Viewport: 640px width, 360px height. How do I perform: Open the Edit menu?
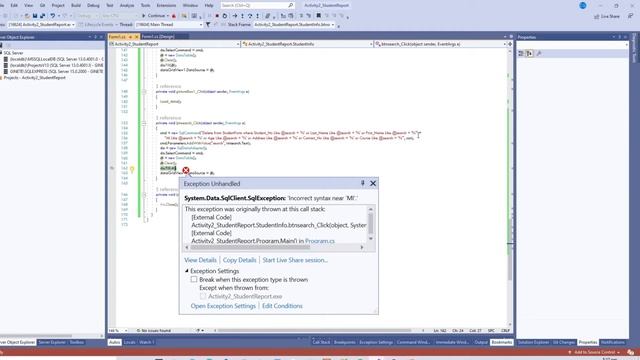[x=14, y=6]
